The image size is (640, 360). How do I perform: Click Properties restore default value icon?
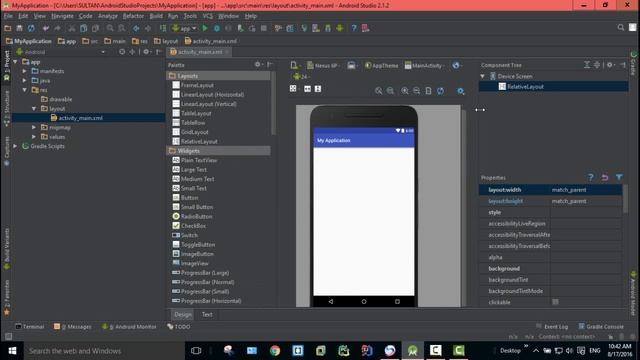[605, 177]
